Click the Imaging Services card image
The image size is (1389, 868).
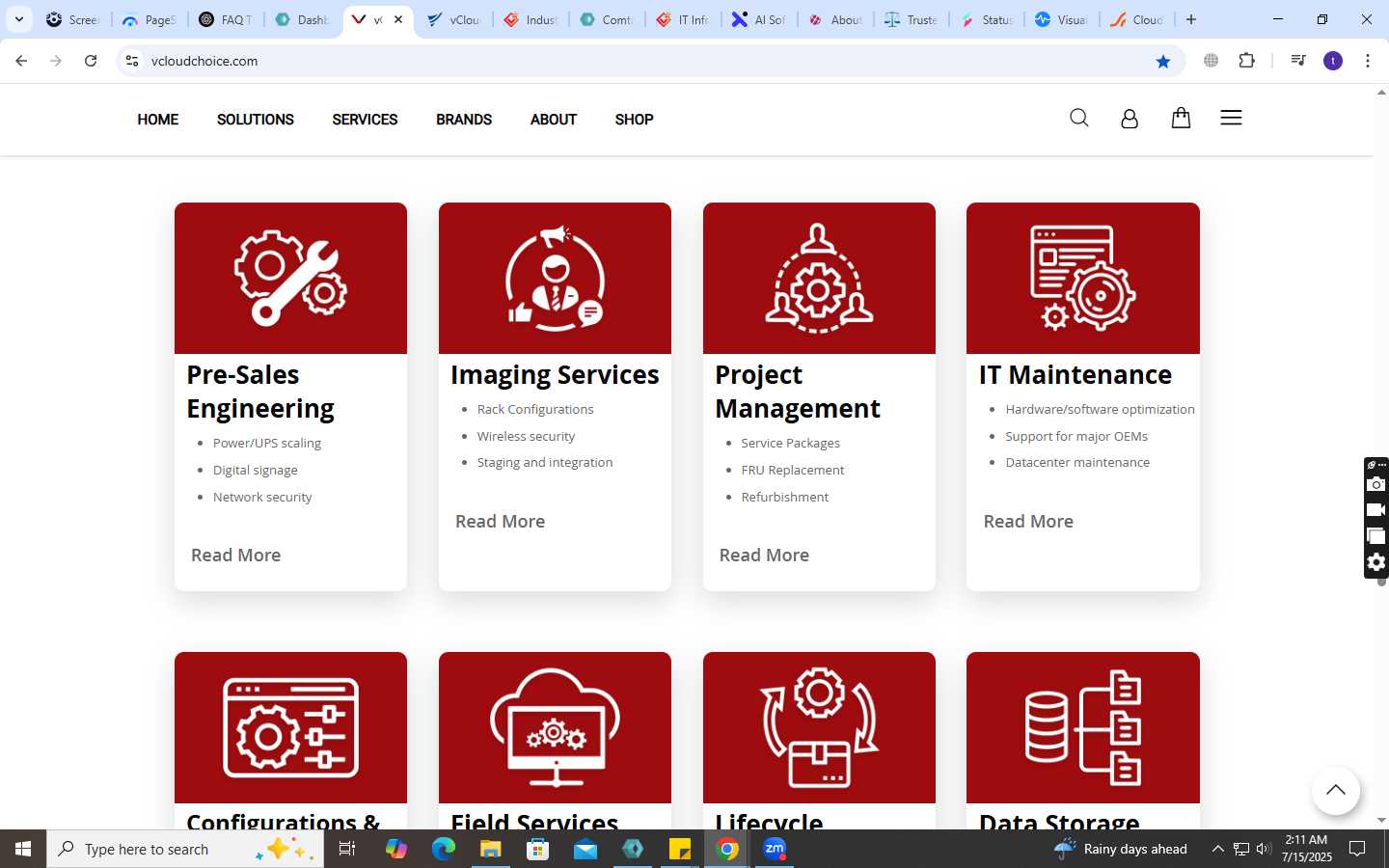[555, 278]
